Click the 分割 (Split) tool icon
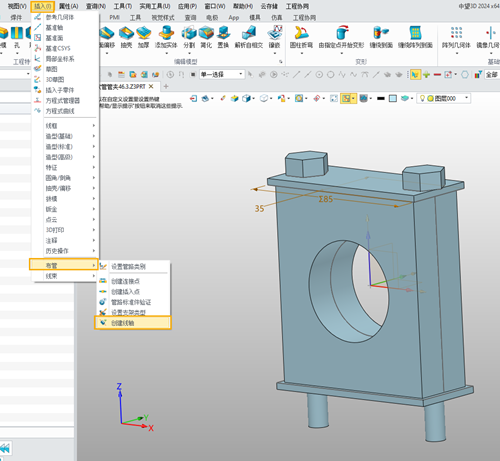 pos(189,33)
